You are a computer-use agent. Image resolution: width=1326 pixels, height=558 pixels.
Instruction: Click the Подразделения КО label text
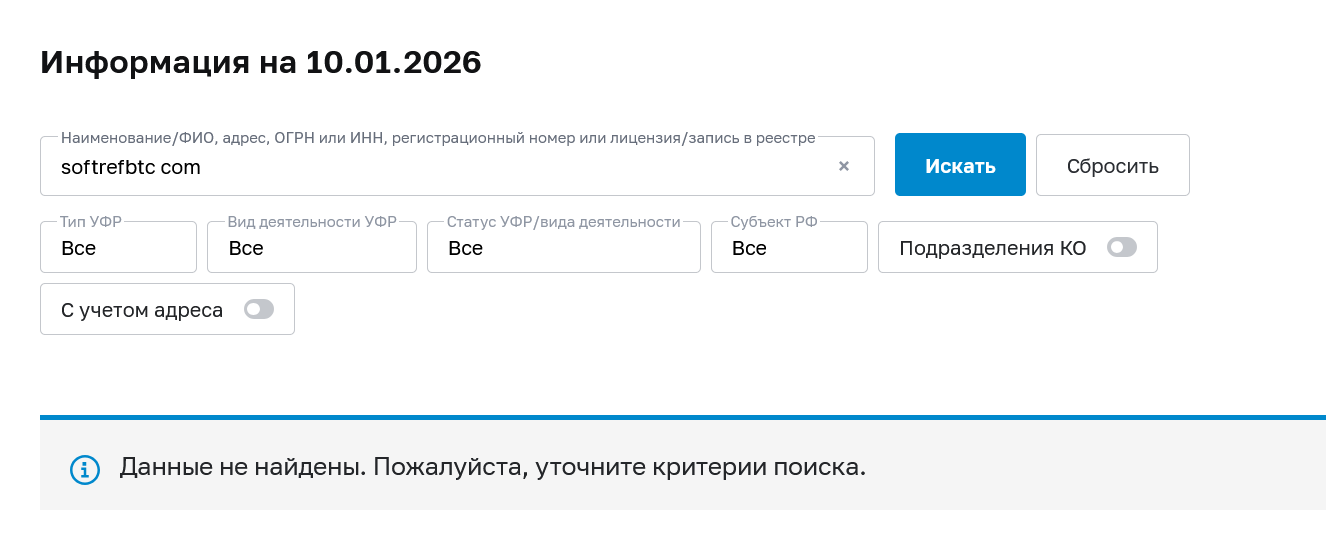pyautogui.click(x=992, y=249)
